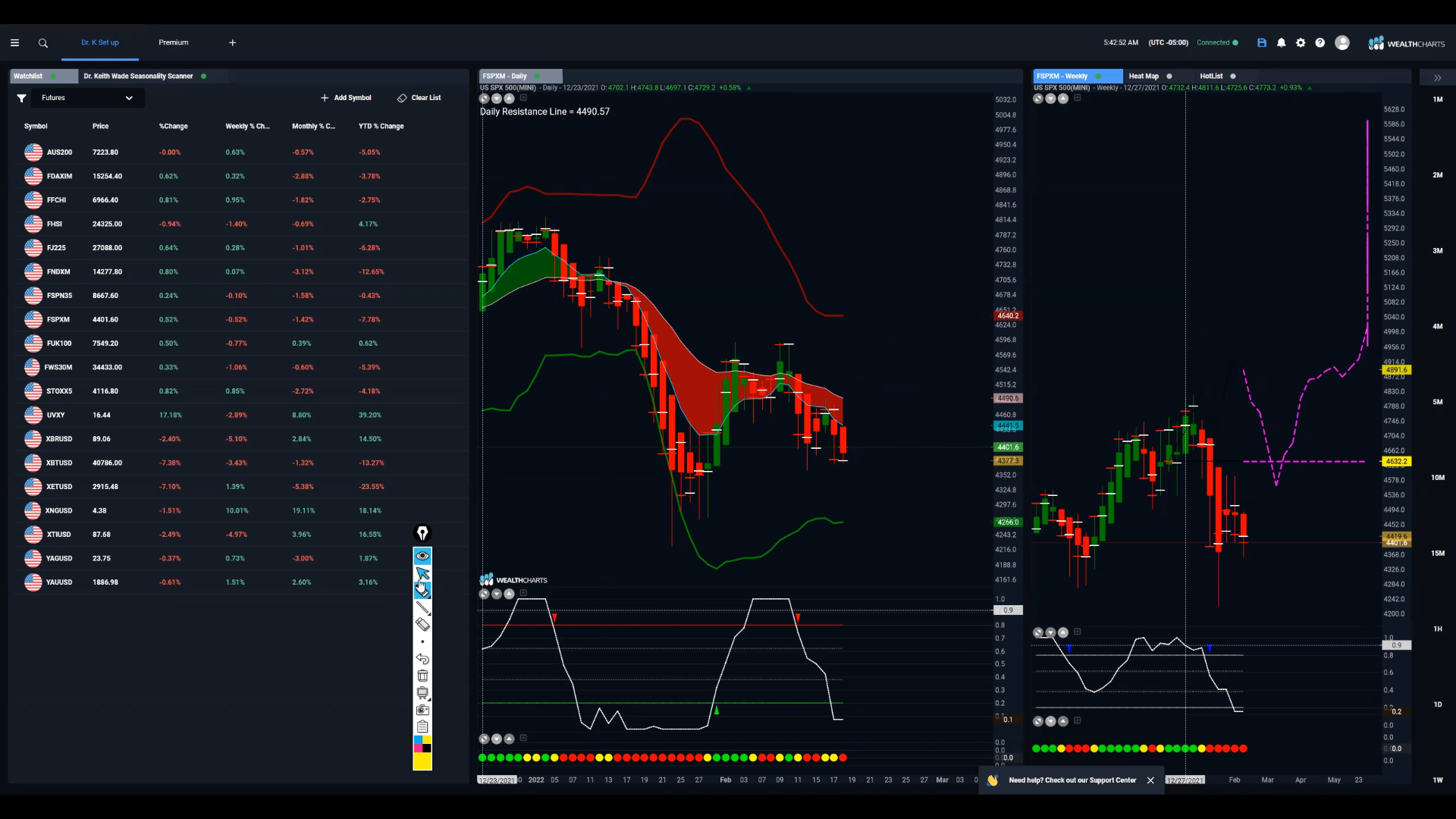Open the user profile avatar
Viewport: 1456px width, 819px height.
coord(1342,43)
